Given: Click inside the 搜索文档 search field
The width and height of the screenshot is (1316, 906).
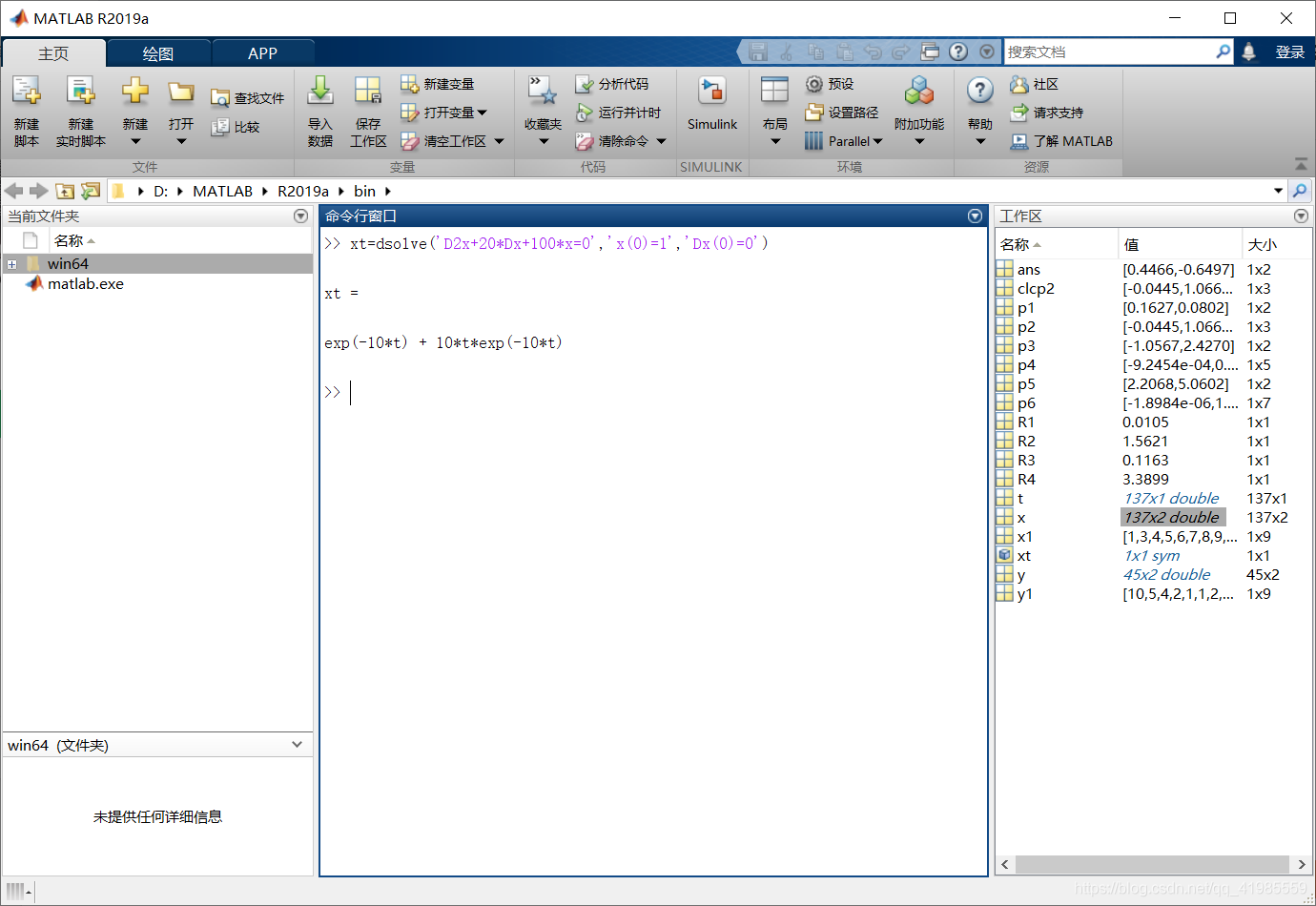Looking at the screenshot, I should (1109, 51).
